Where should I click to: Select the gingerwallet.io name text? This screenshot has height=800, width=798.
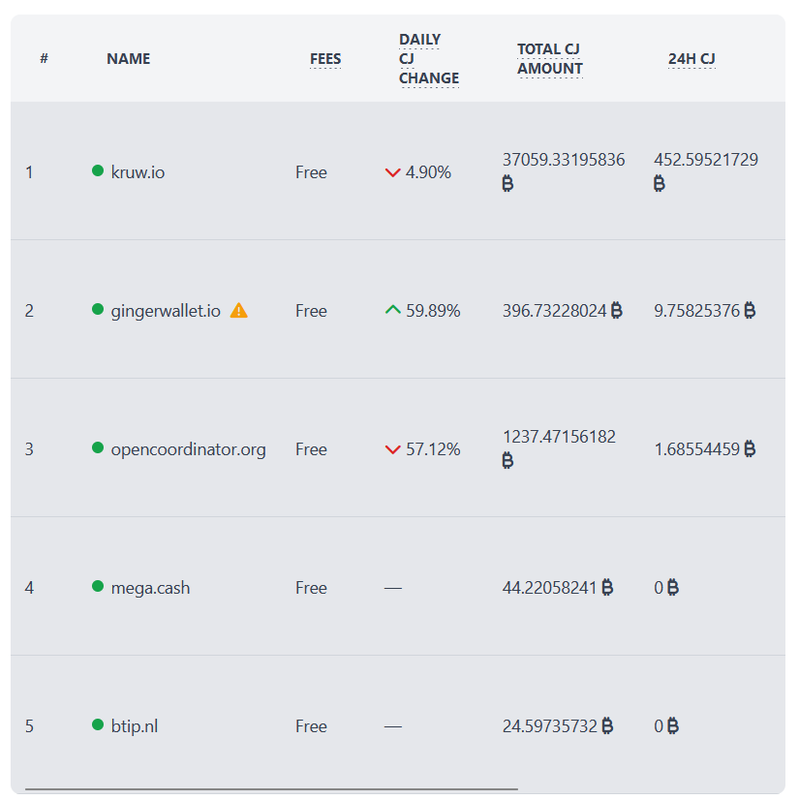[x=166, y=311]
